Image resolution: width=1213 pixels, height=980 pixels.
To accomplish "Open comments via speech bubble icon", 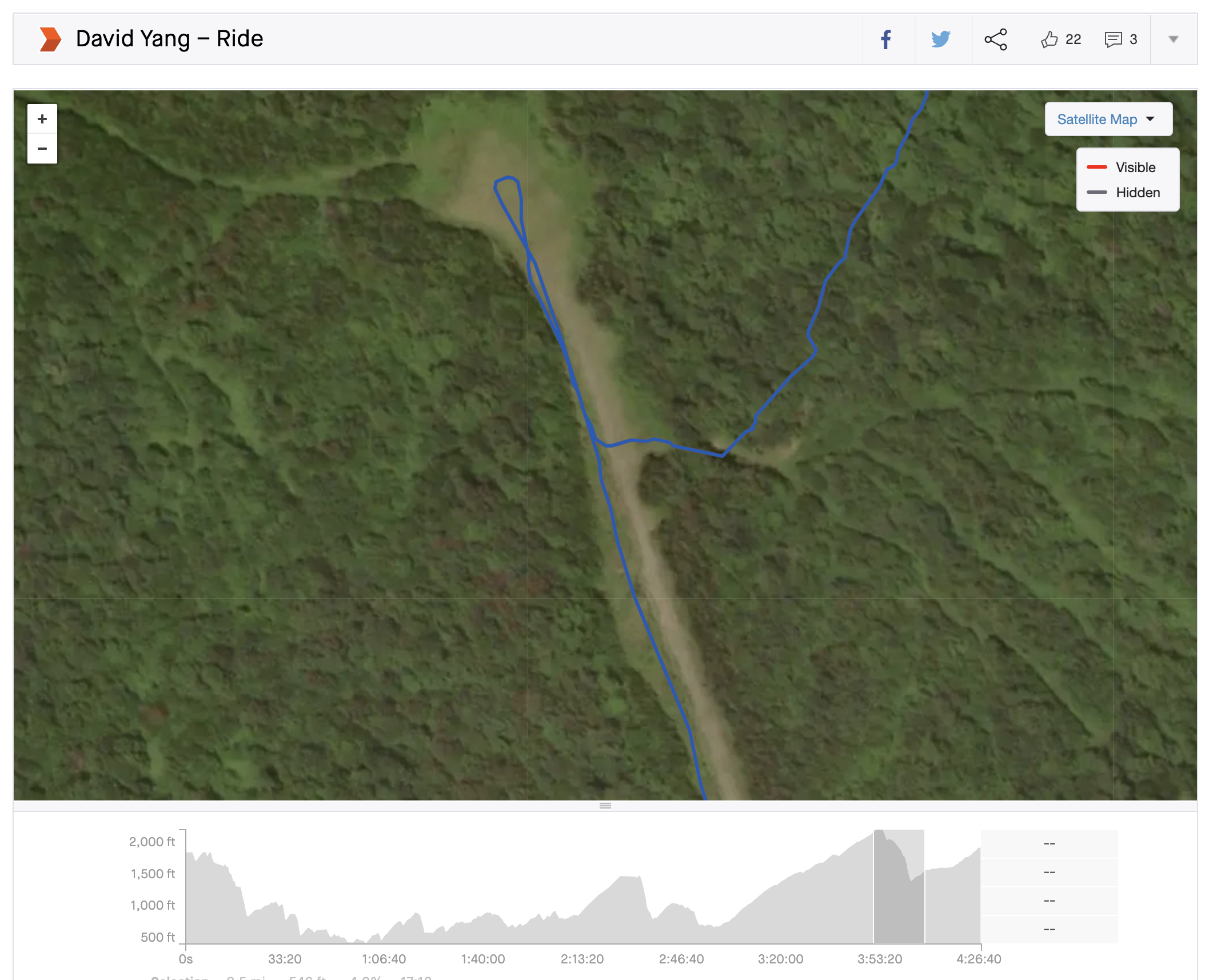I will tap(1113, 39).
